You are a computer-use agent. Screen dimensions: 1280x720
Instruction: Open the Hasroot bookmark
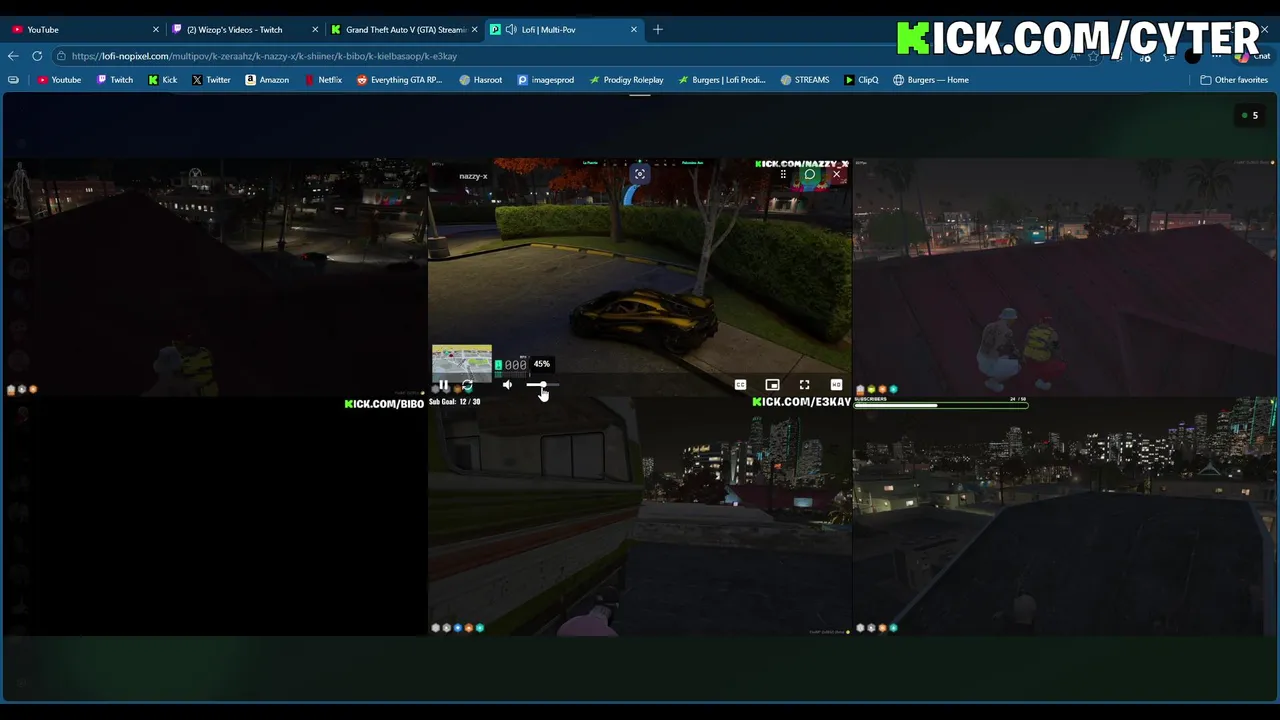click(481, 80)
